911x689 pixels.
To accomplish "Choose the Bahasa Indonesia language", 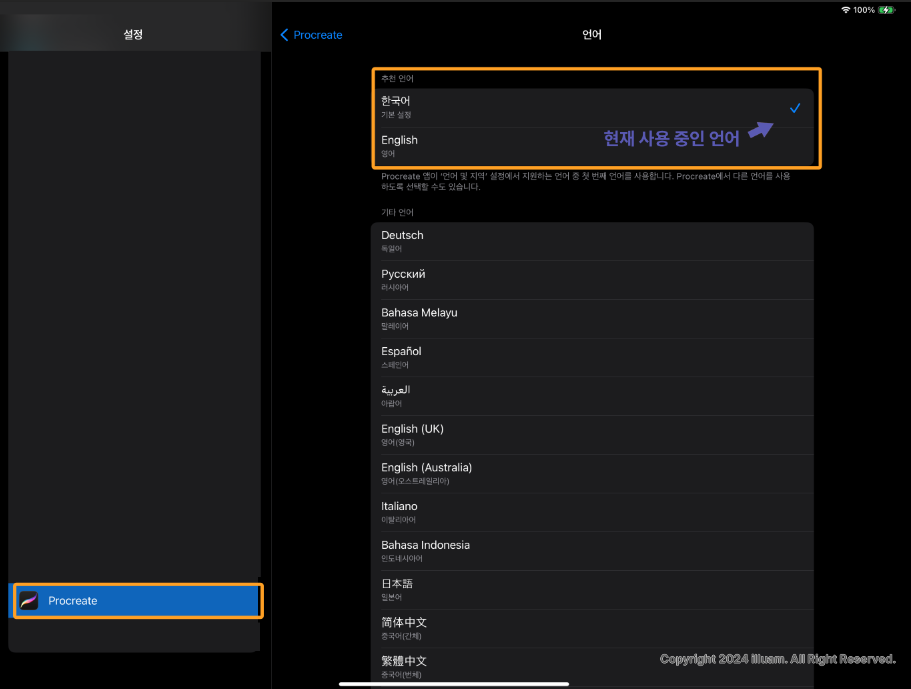I will point(592,551).
